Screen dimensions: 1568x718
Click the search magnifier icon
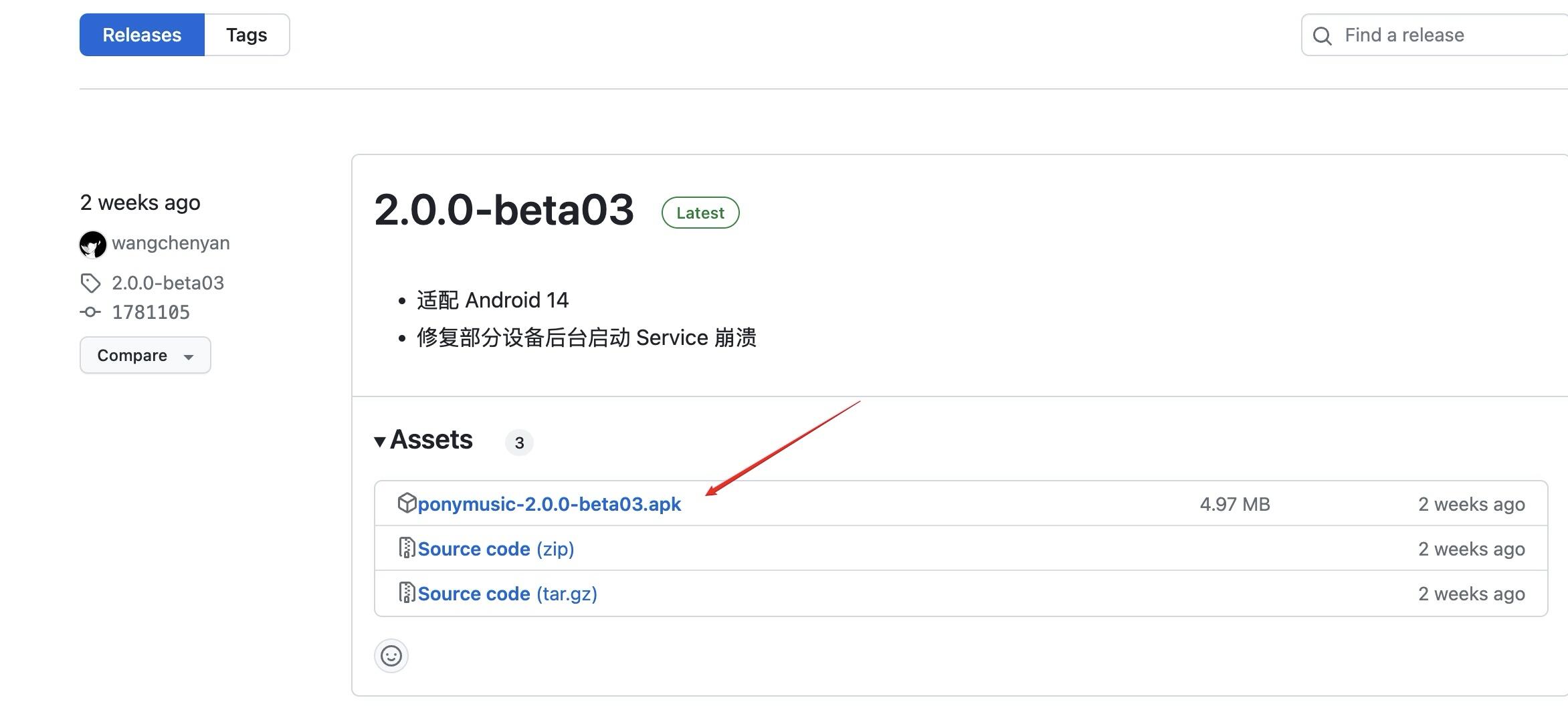point(1322,35)
